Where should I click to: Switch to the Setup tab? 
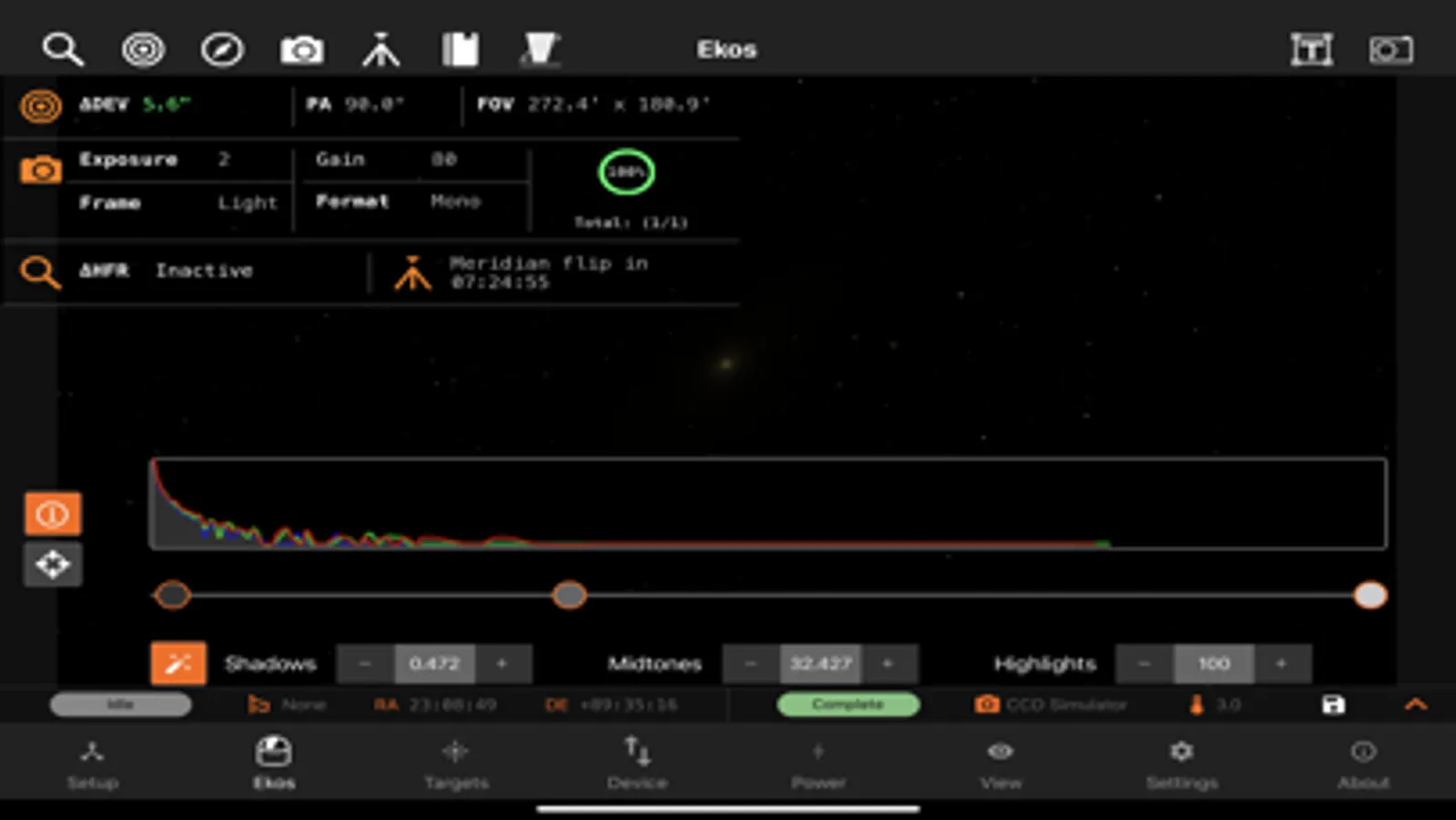(x=92, y=764)
